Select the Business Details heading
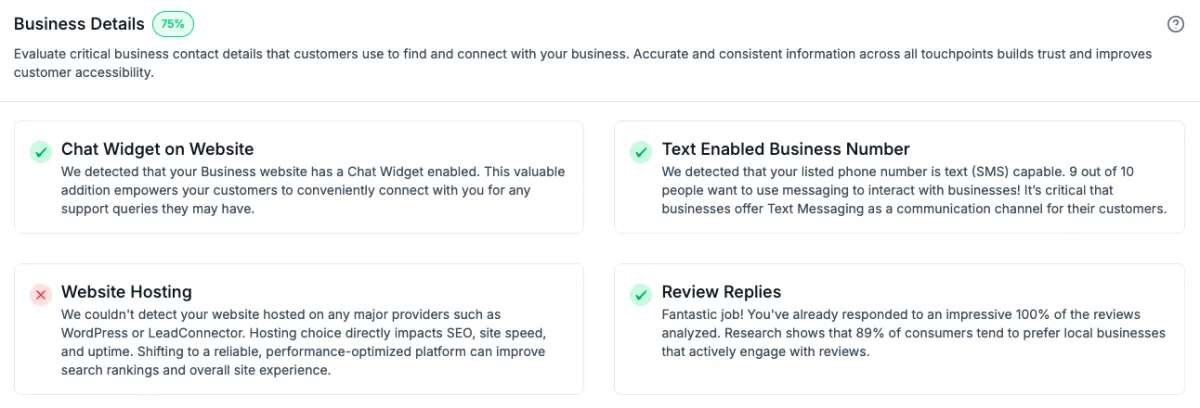The height and width of the screenshot is (408, 1200). pos(79,24)
